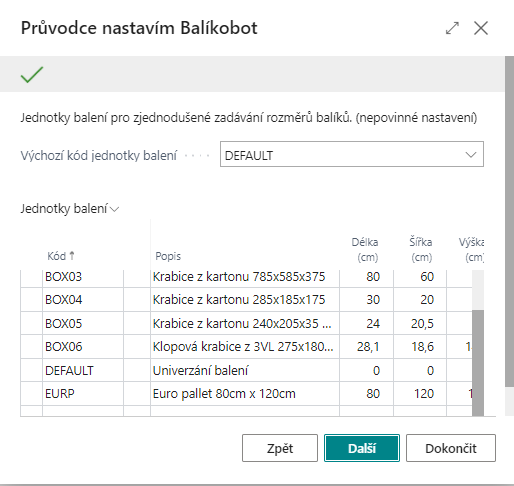This screenshot has width=514, height=486.
Task: Go back with the Zpět button
Action: pyautogui.click(x=280, y=448)
